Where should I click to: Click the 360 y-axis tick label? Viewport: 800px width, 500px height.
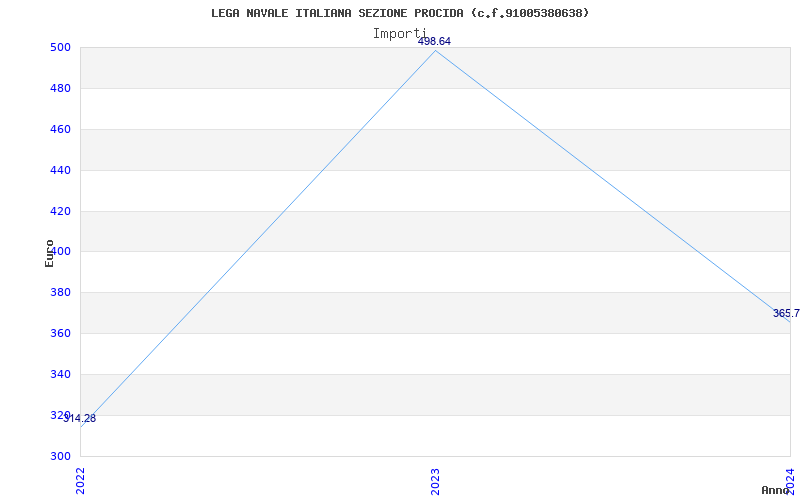pyautogui.click(x=60, y=333)
